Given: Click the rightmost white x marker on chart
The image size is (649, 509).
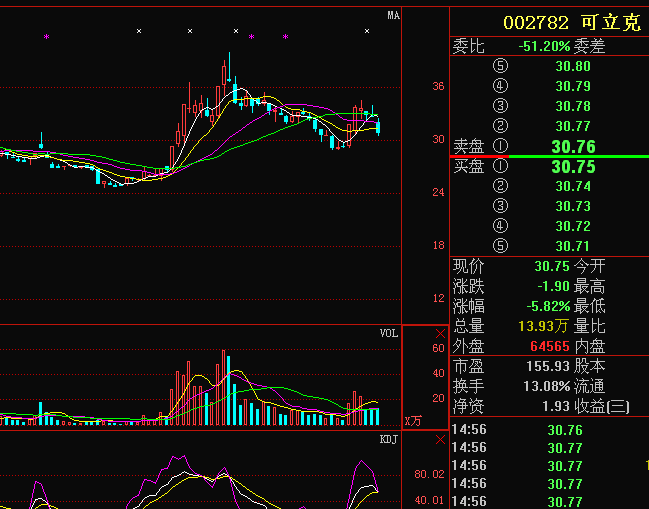Looking at the screenshot, I should (367, 32).
